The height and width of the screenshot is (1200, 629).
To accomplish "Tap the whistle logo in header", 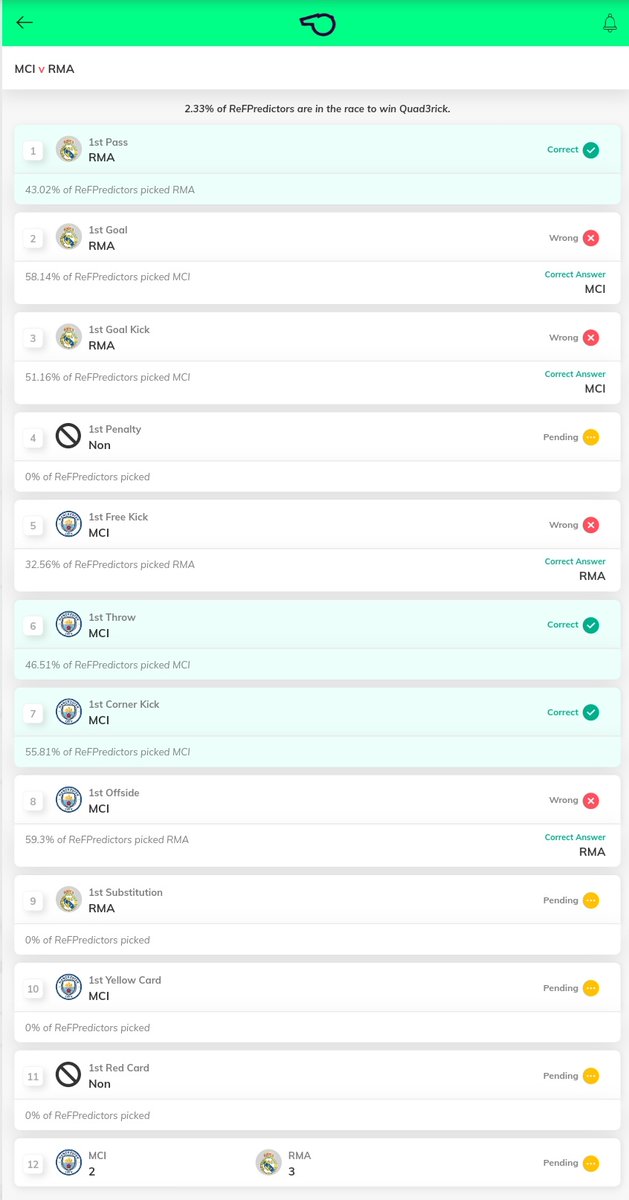I will coord(317,23).
